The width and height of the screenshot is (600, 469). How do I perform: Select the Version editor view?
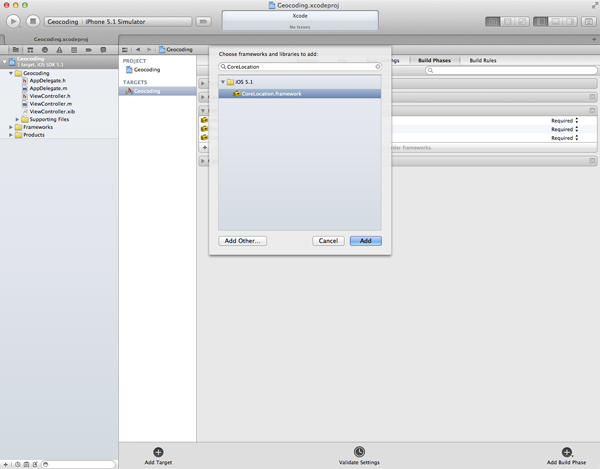click(x=522, y=21)
